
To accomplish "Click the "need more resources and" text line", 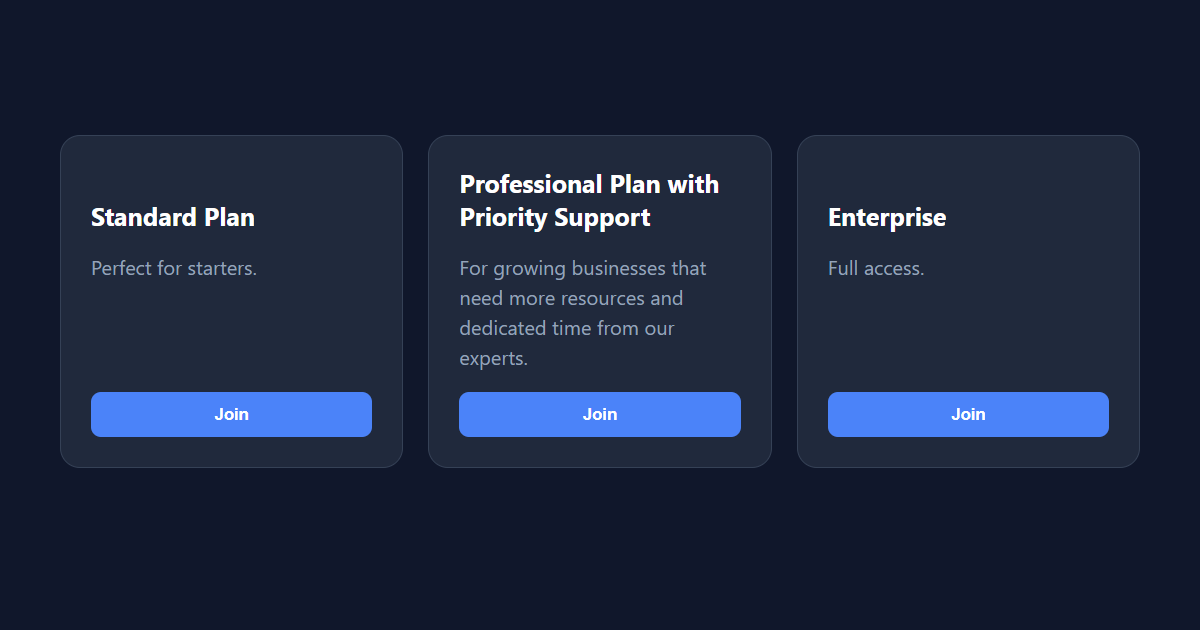I will pos(571,298).
